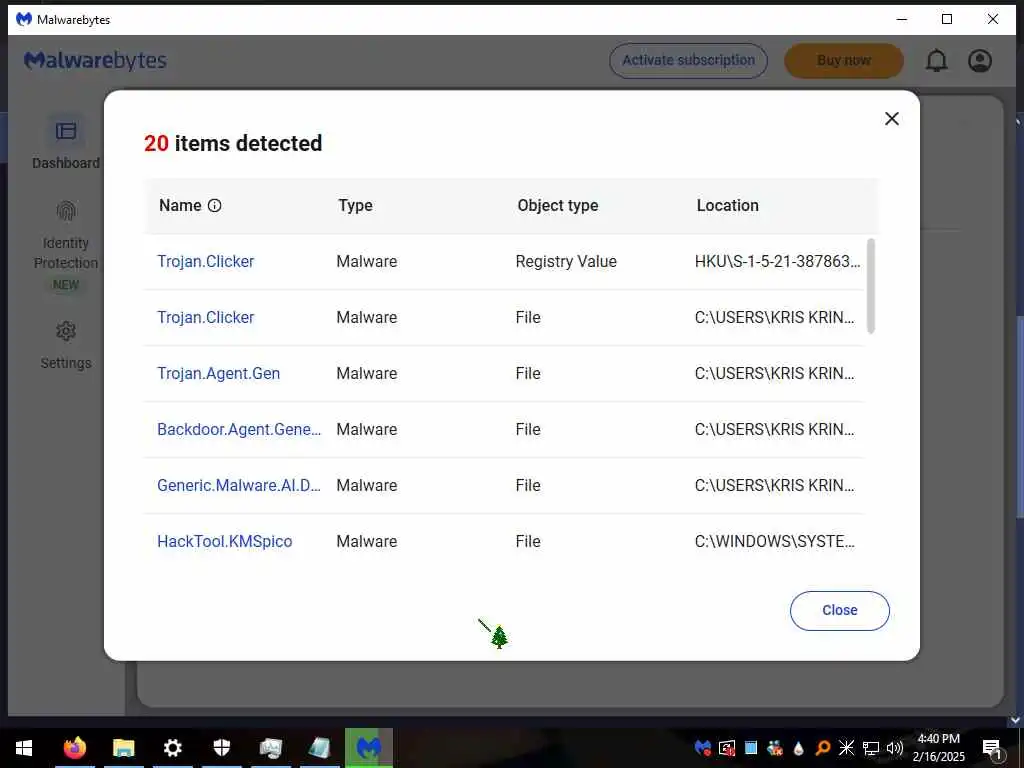The image size is (1024, 768).
Task: Click the HKU\S-1-5-21-387863... location cell
Action: click(x=777, y=261)
